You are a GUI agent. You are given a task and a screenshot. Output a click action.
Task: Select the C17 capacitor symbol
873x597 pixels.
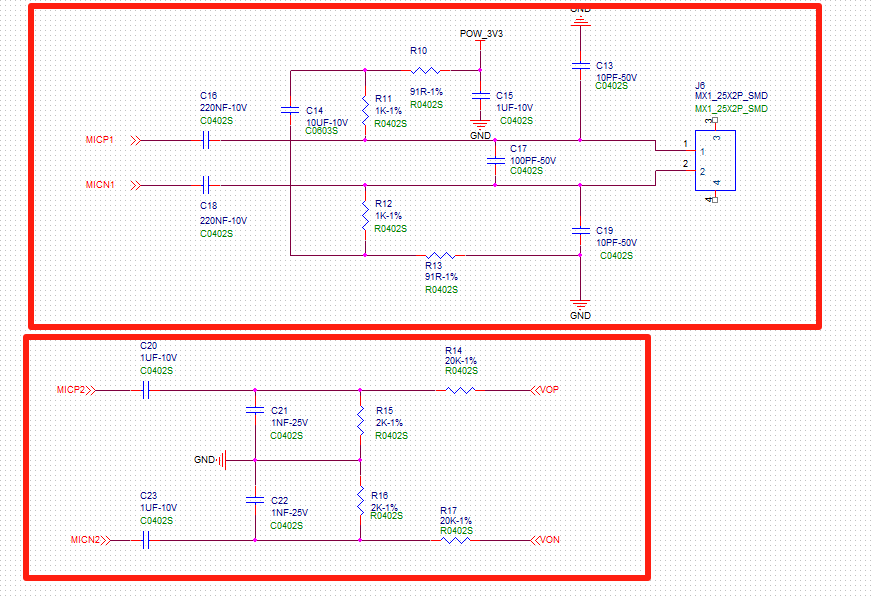(x=495, y=160)
